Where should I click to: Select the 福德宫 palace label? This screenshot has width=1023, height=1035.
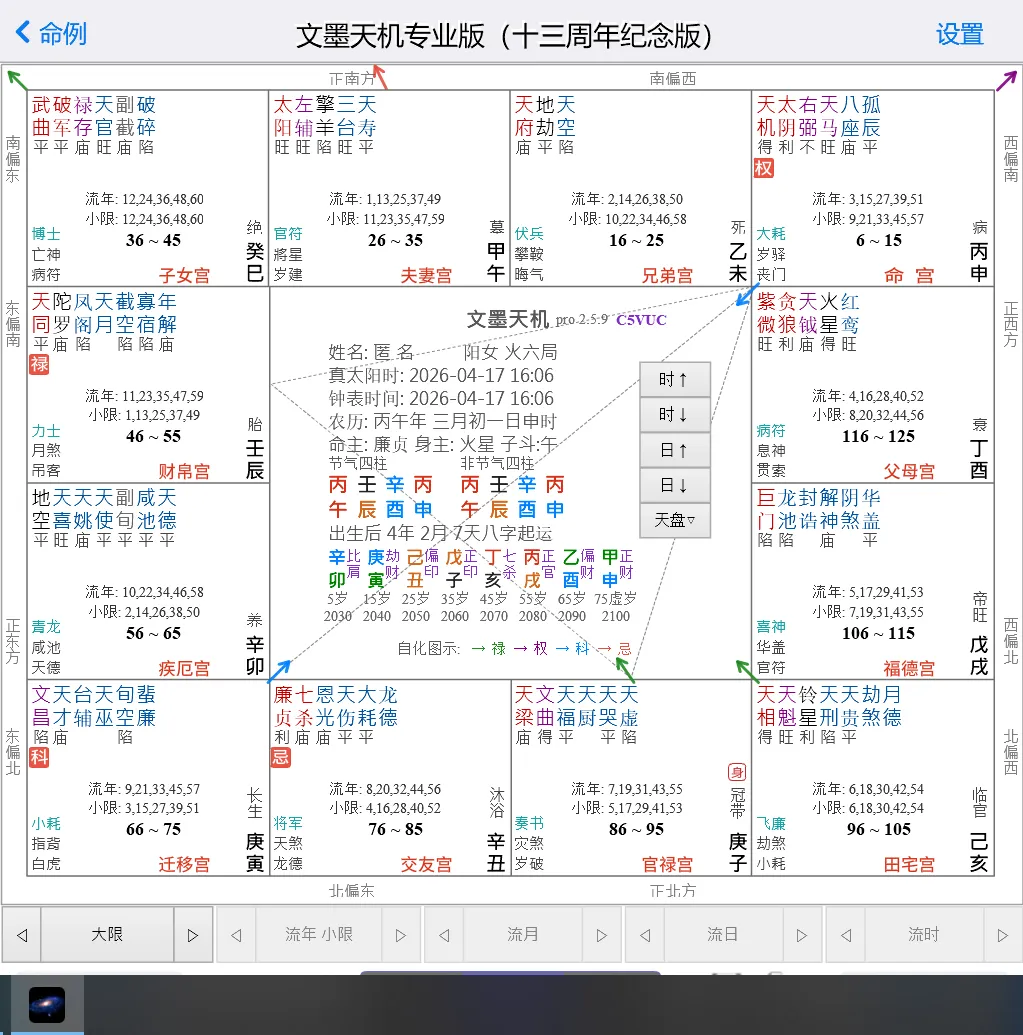909,668
